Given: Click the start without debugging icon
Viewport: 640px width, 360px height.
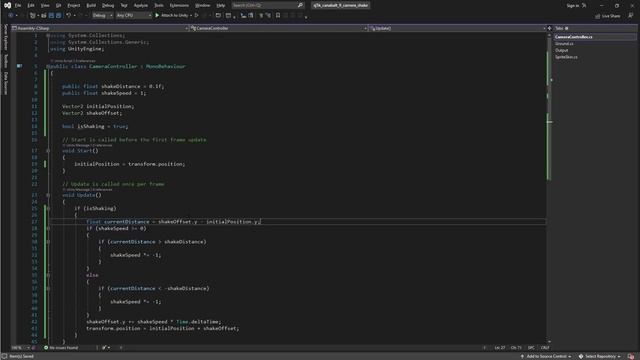Looking at the screenshot, I should (x=197, y=16).
